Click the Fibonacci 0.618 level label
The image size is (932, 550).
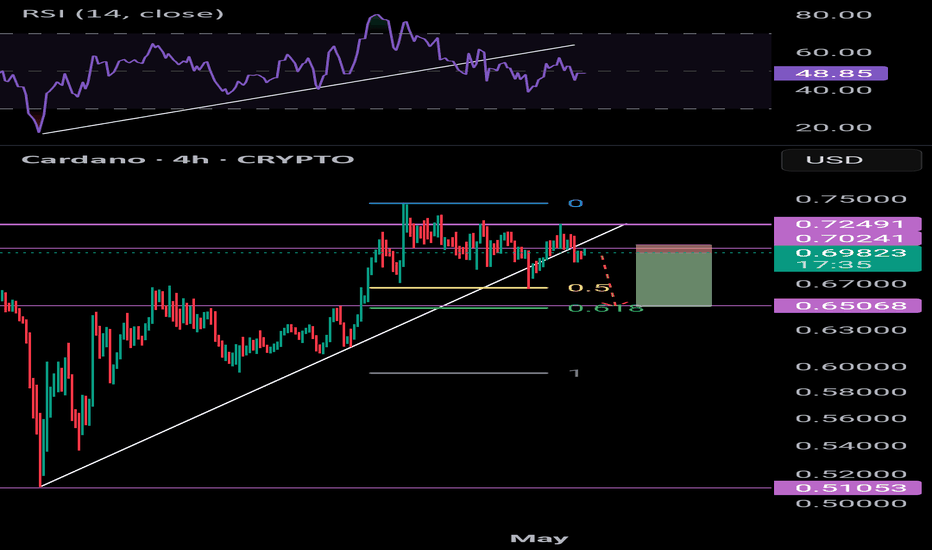605,308
